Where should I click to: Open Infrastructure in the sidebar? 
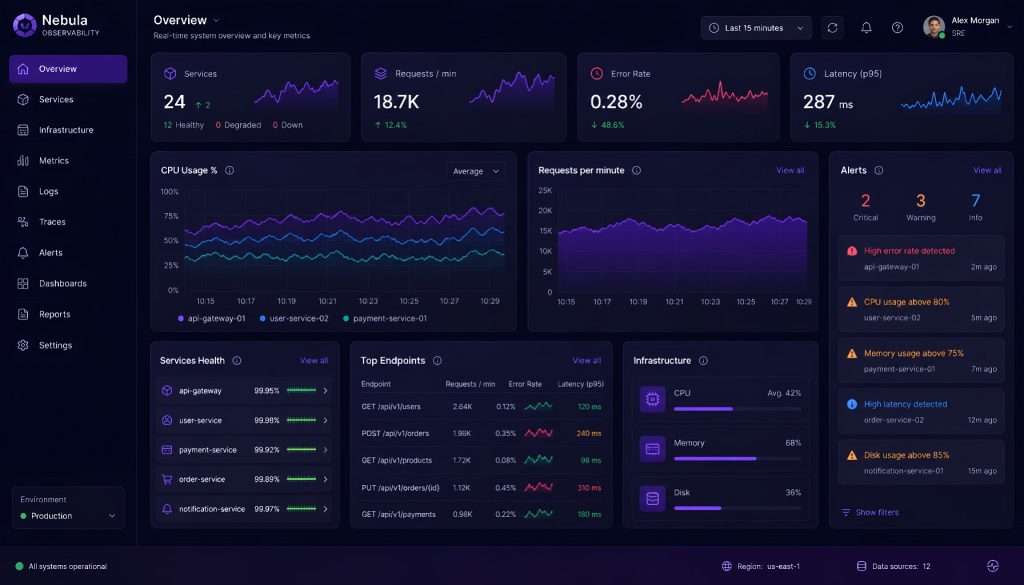coord(68,130)
